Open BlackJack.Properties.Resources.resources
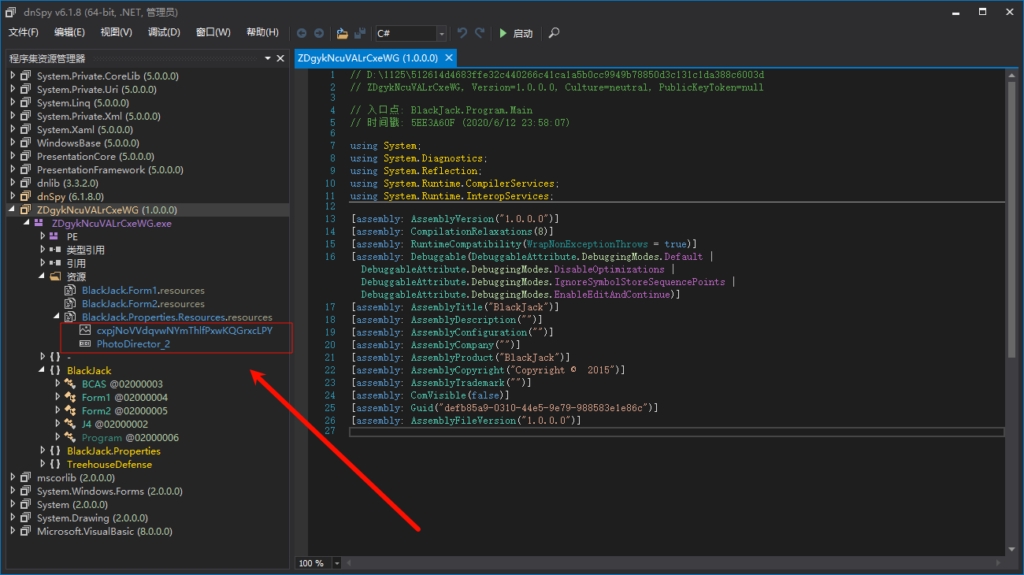The image size is (1024, 575). [x=177, y=317]
